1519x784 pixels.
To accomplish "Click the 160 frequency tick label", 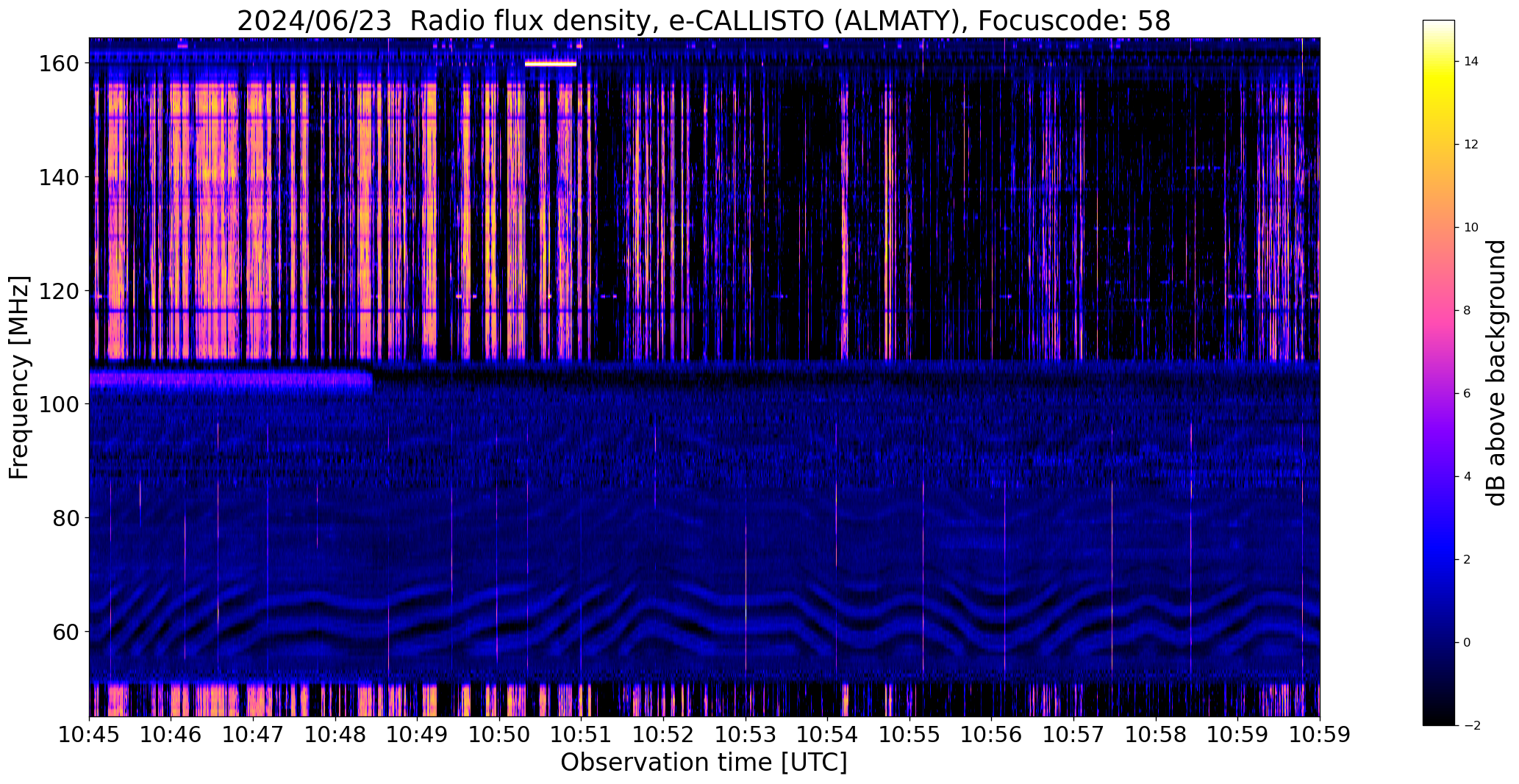I will [x=60, y=64].
